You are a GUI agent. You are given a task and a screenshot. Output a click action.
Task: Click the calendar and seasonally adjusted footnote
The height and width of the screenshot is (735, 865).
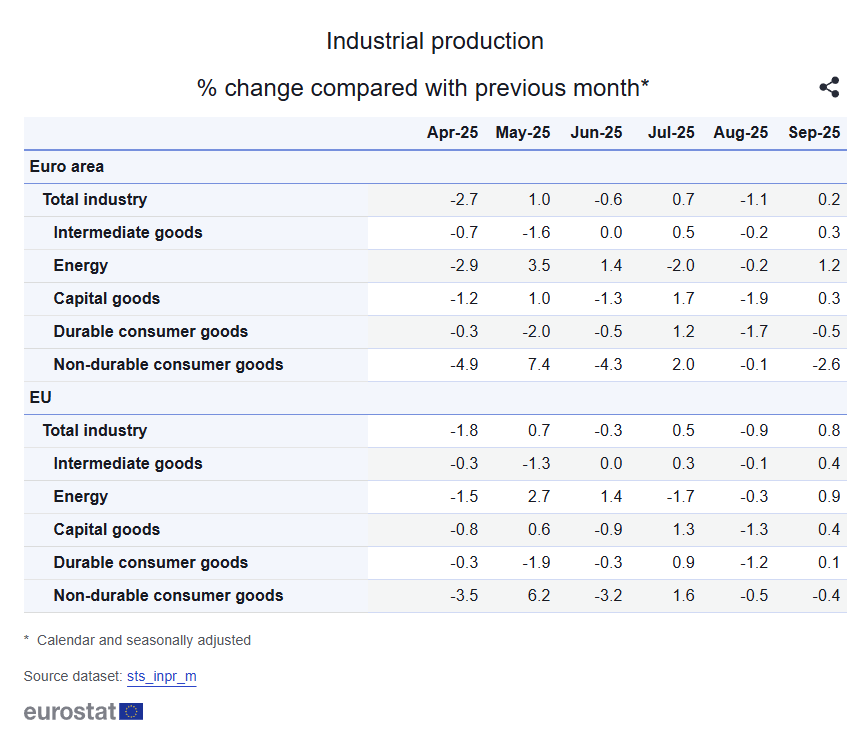143,640
